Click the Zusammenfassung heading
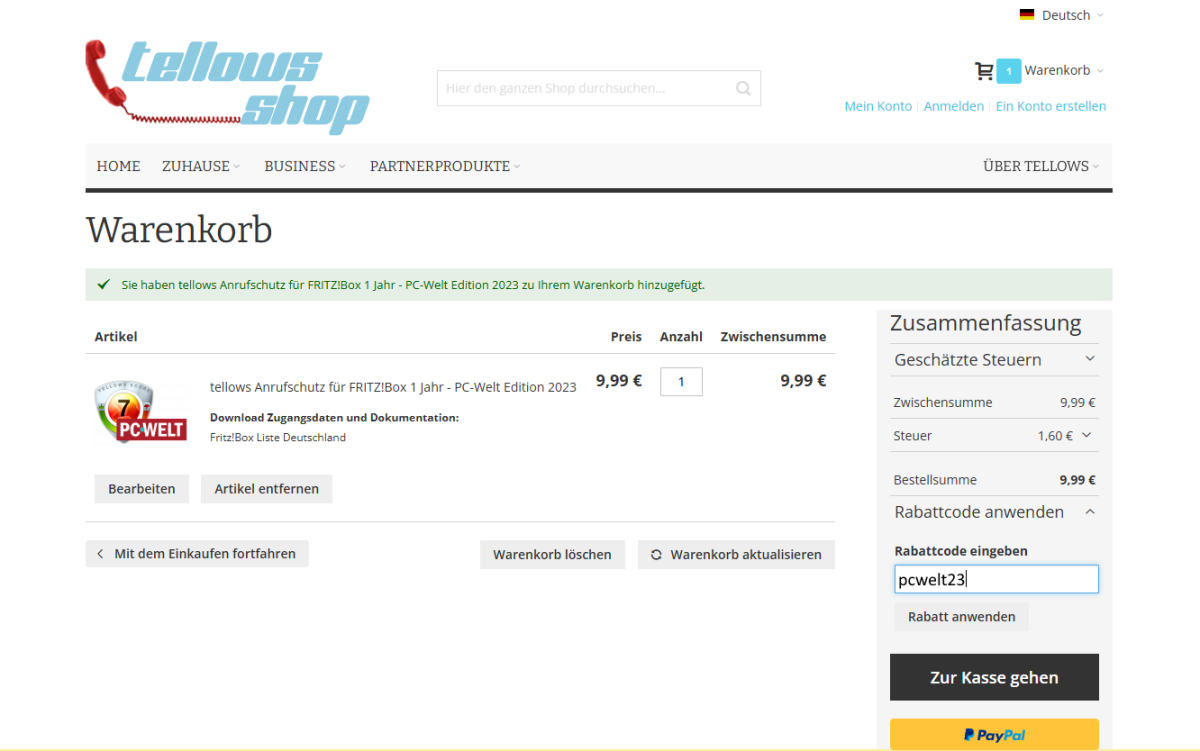This screenshot has width=1200, height=751. point(986,323)
